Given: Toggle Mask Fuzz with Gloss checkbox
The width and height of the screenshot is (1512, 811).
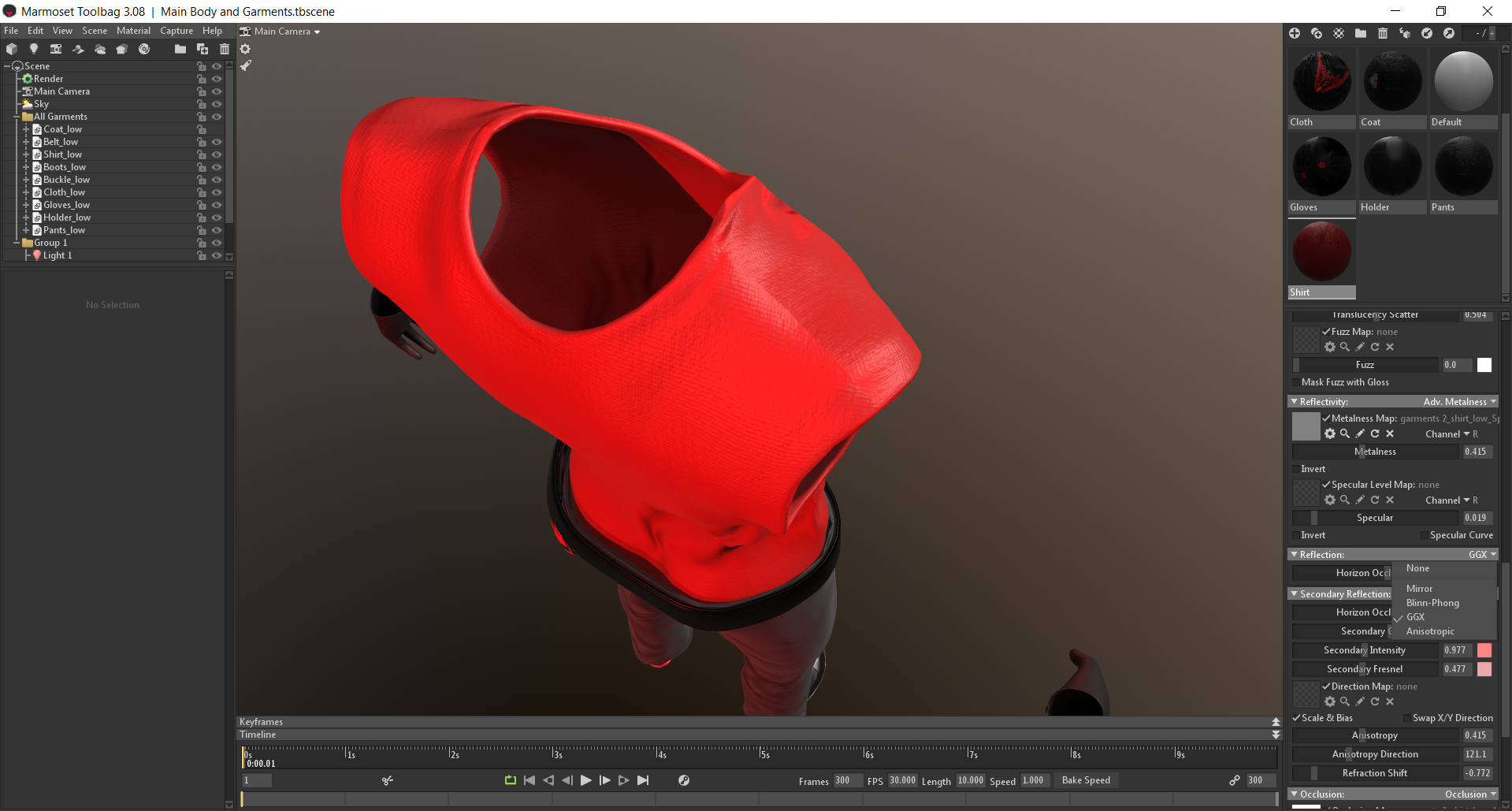Looking at the screenshot, I should (x=1296, y=382).
